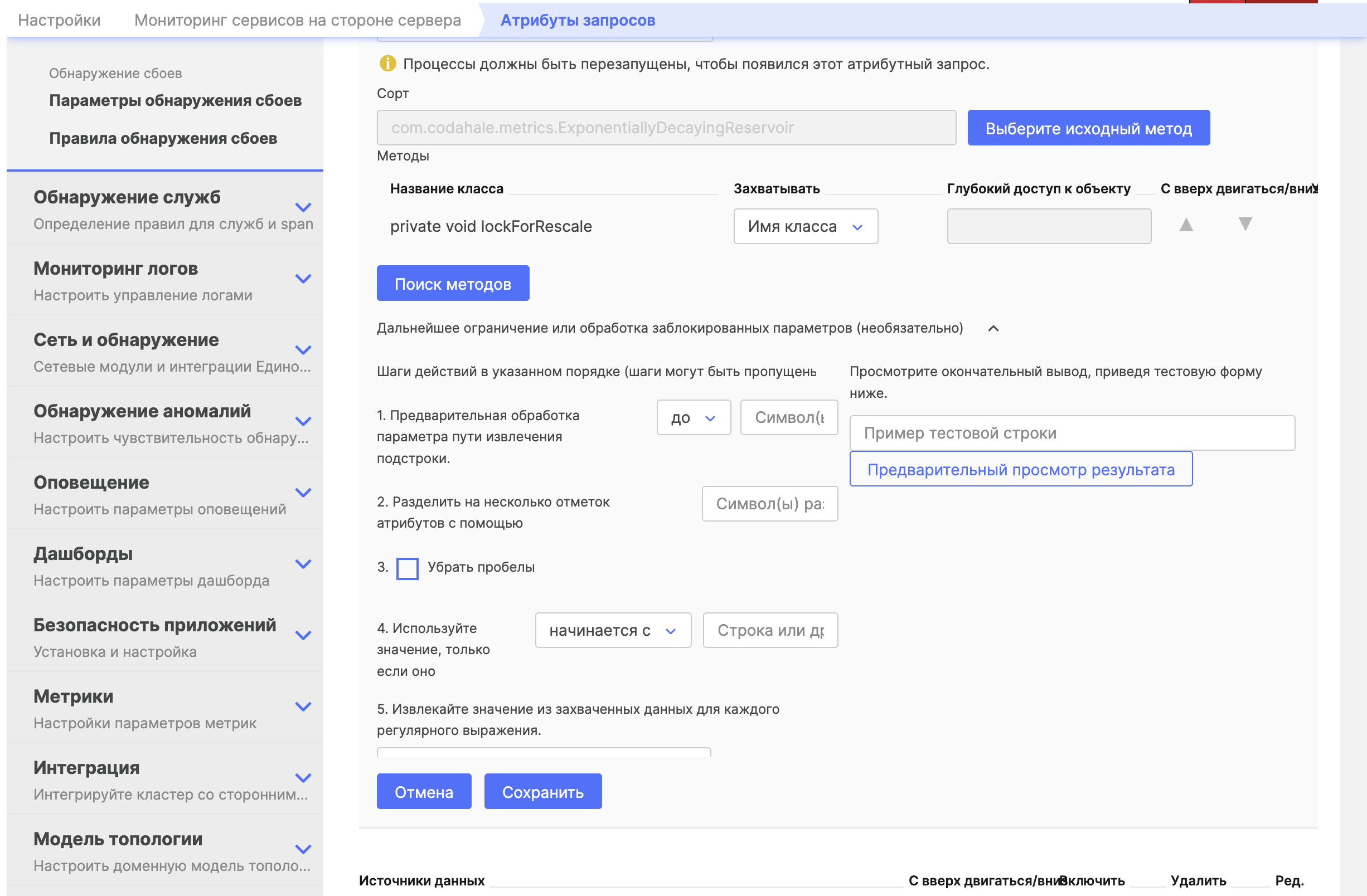Image resolution: width=1367 pixels, height=896 pixels.
Task: Open the начинается с condition dropdown
Action: [x=612, y=630]
